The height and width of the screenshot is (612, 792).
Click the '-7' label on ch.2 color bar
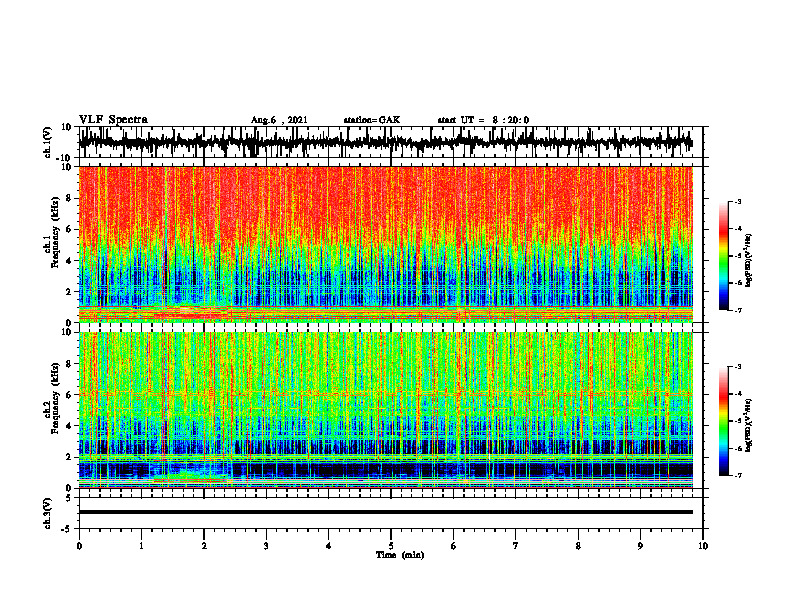click(x=737, y=475)
